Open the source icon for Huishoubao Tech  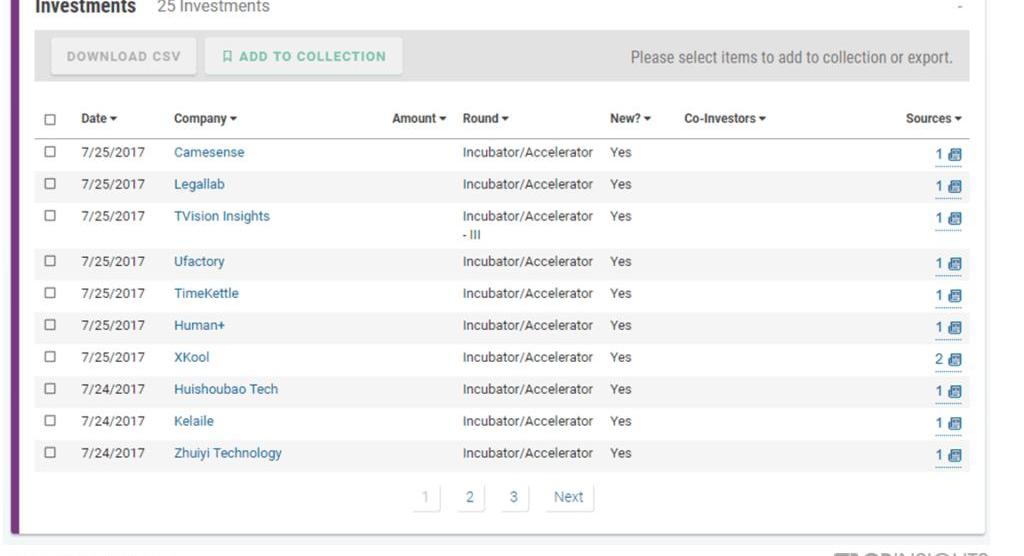pos(954,392)
